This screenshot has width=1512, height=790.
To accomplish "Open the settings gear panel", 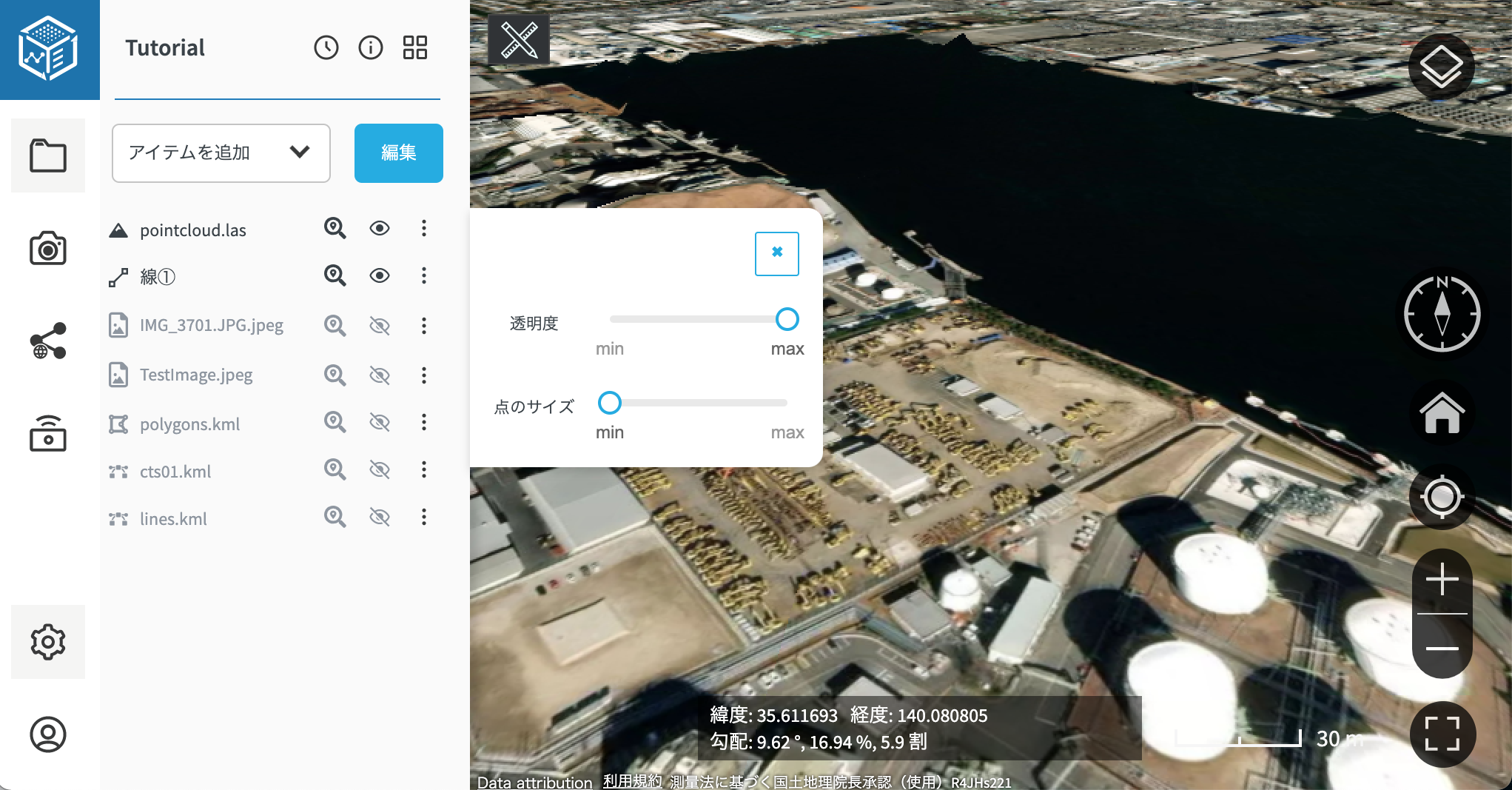I will pyautogui.click(x=48, y=642).
